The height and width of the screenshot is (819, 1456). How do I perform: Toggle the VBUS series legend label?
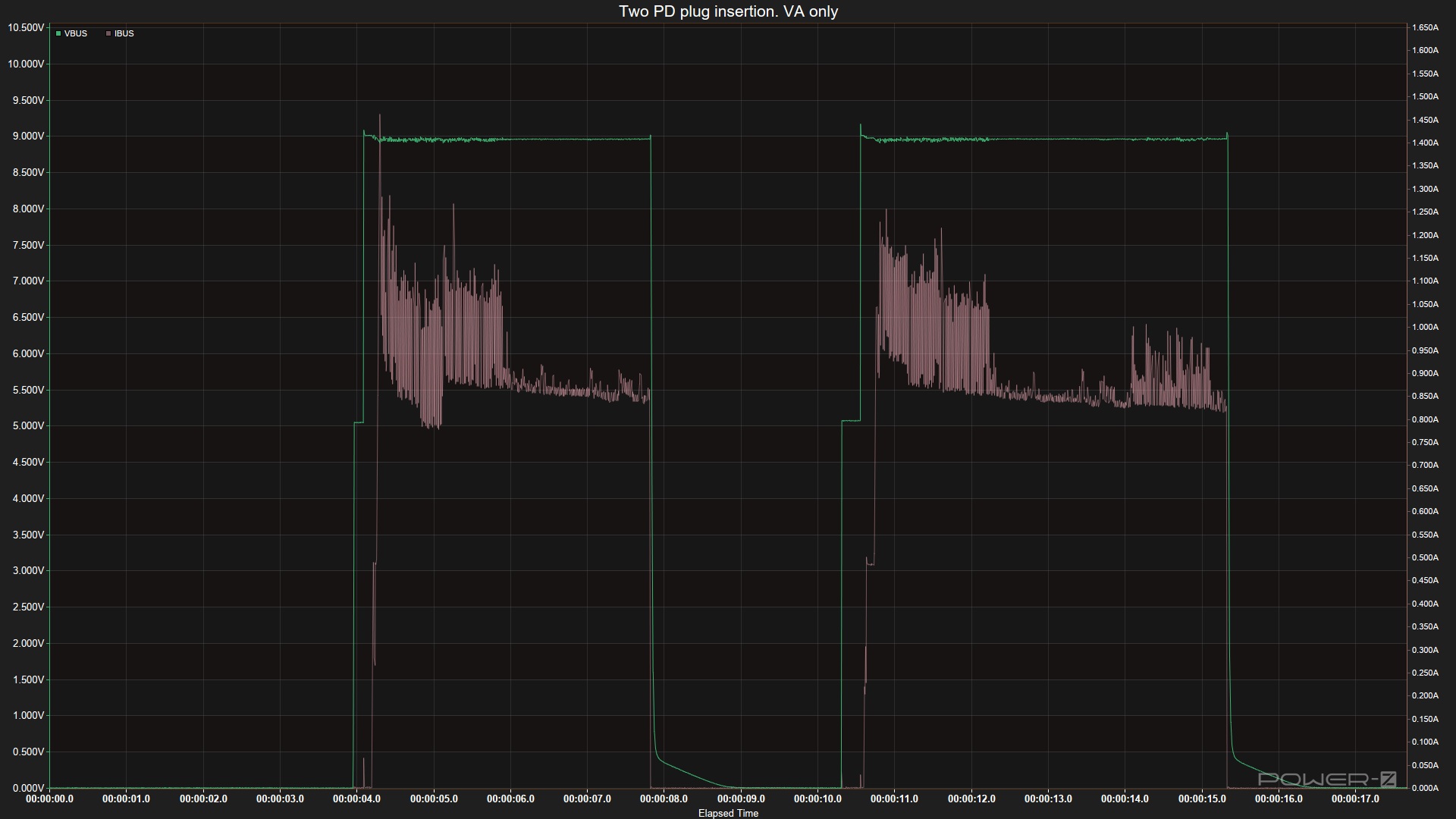point(76,33)
